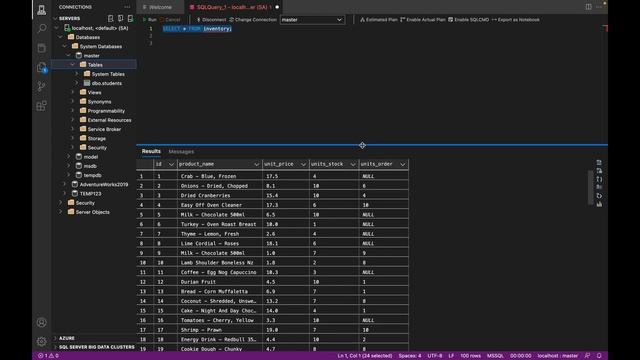Collapse the Databases folder

pos(61,37)
